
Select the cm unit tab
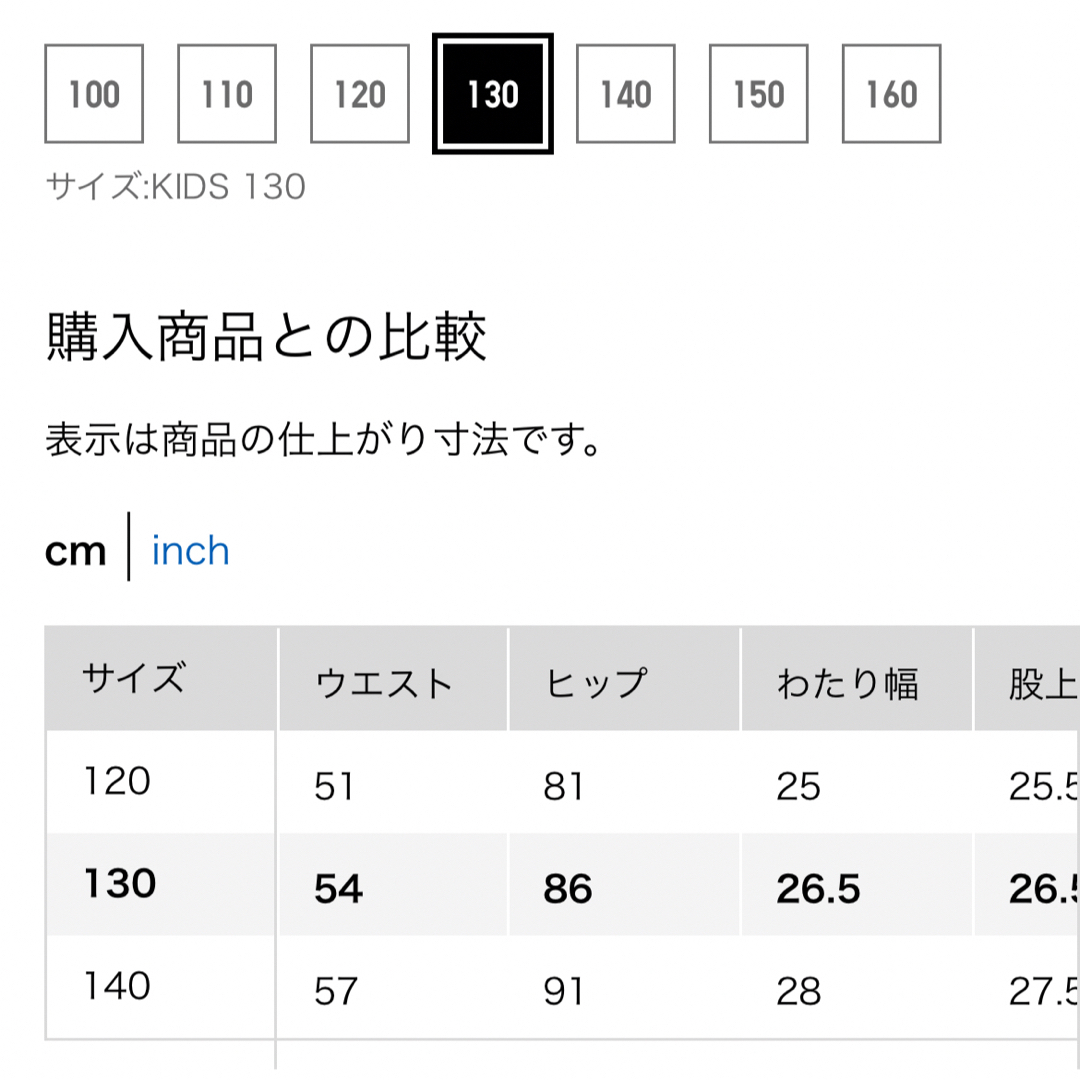(x=76, y=552)
